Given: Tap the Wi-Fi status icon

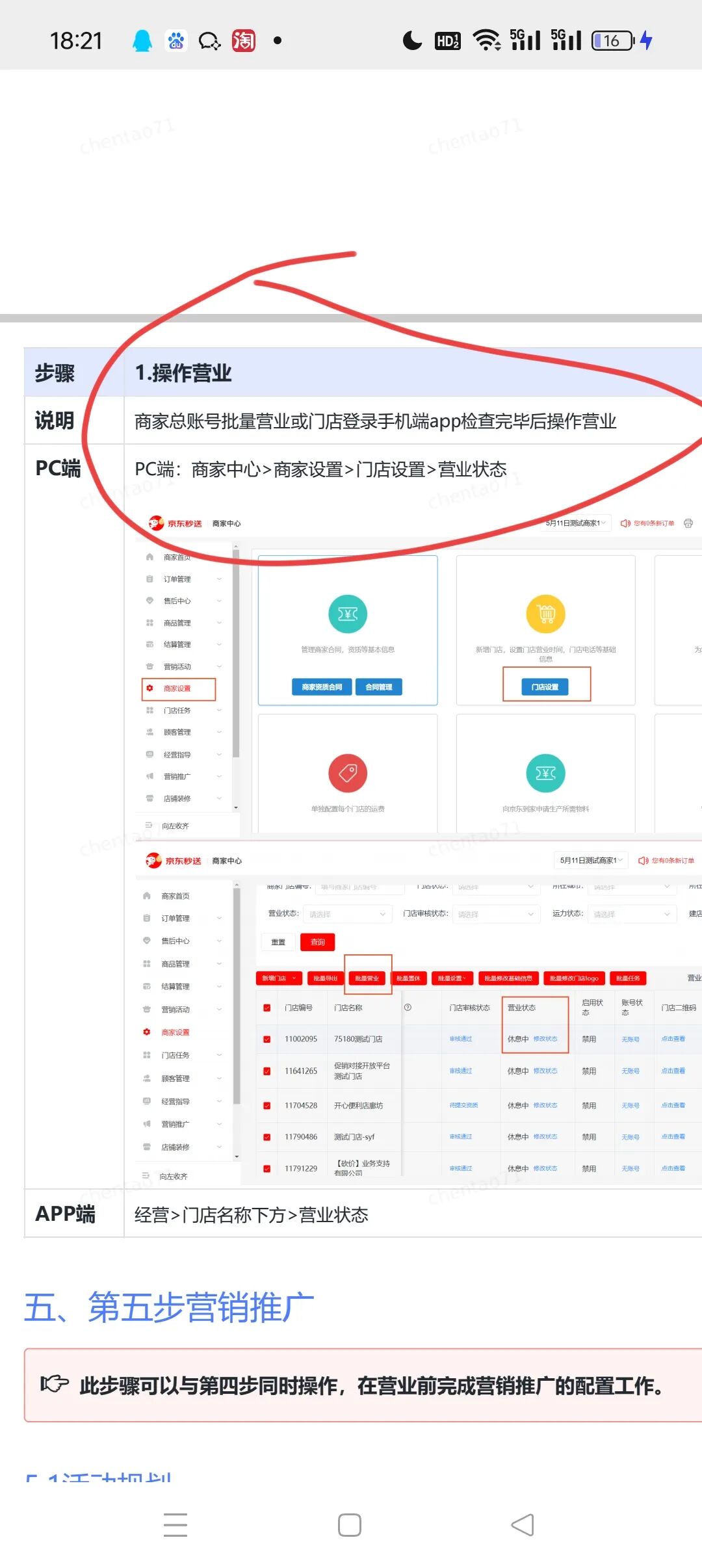Looking at the screenshot, I should [487, 40].
